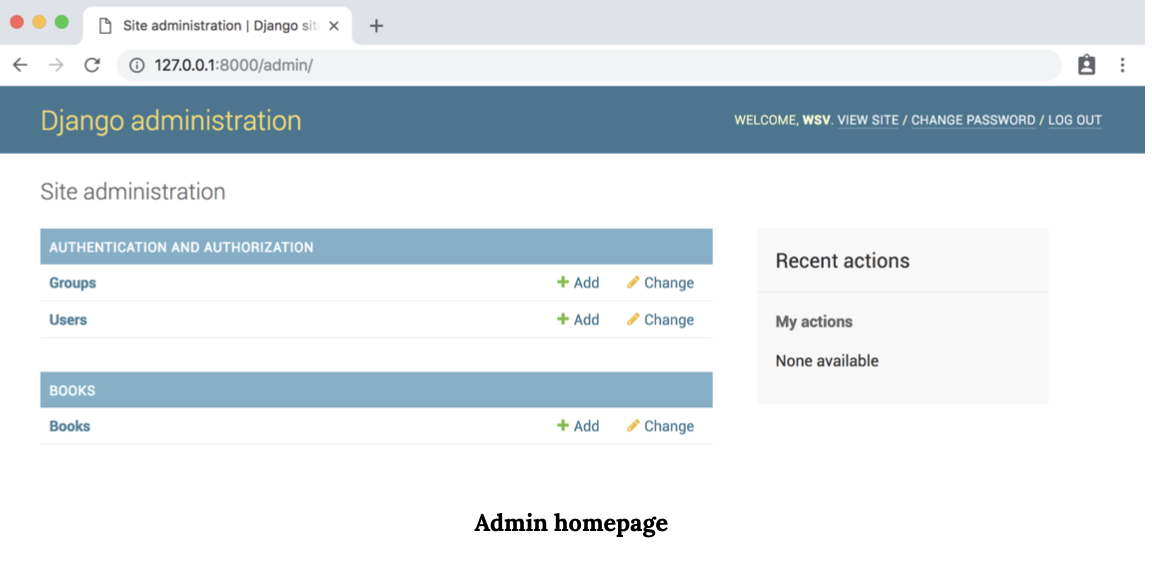This screenshot has height=576, width=1152.
Task: Click the Recent actions heading
Action: [843, 261]
